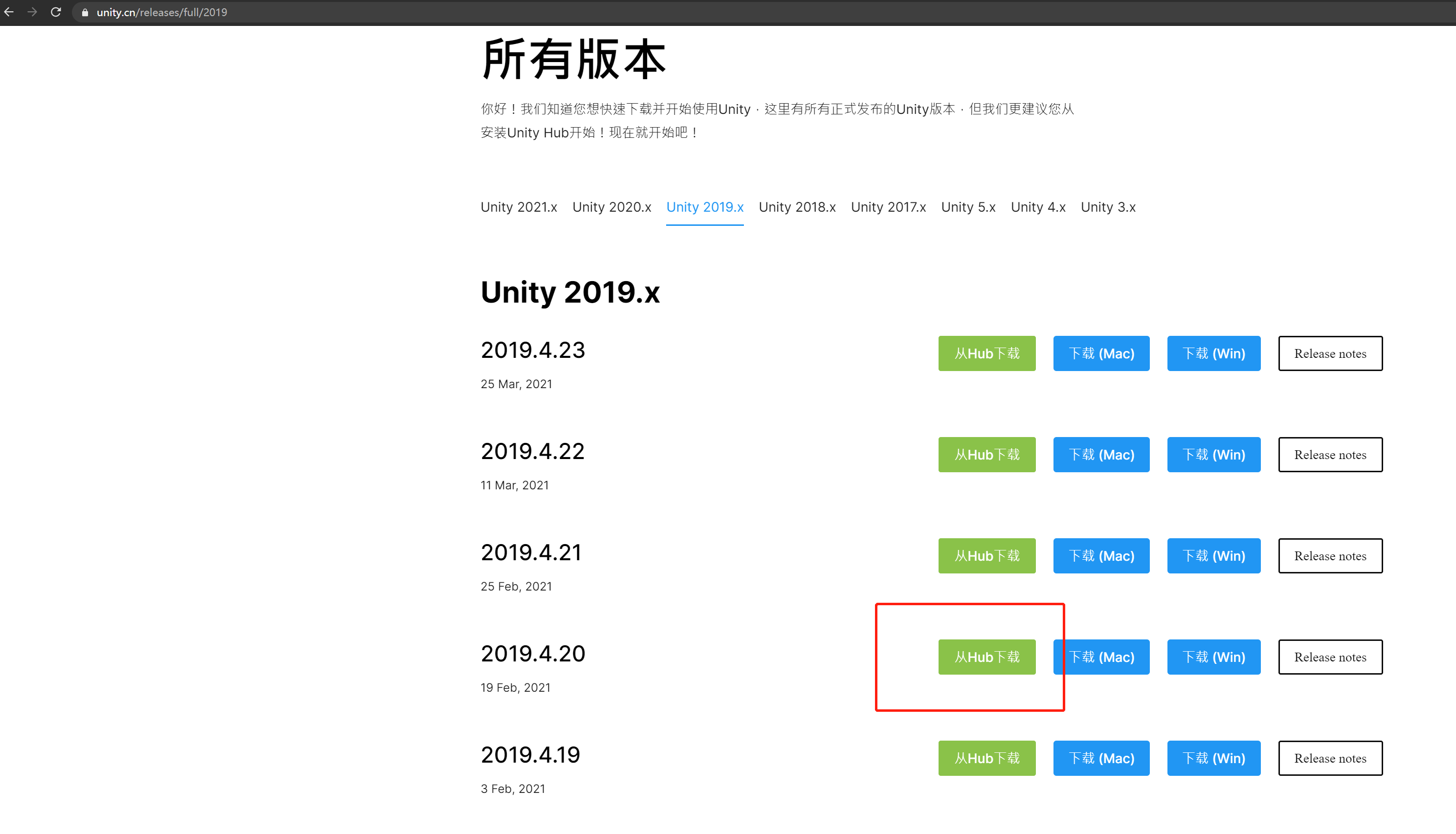Go to Unity 5.x versions tab
This screenshot has height=834, width=1456.
pos(968,207)
